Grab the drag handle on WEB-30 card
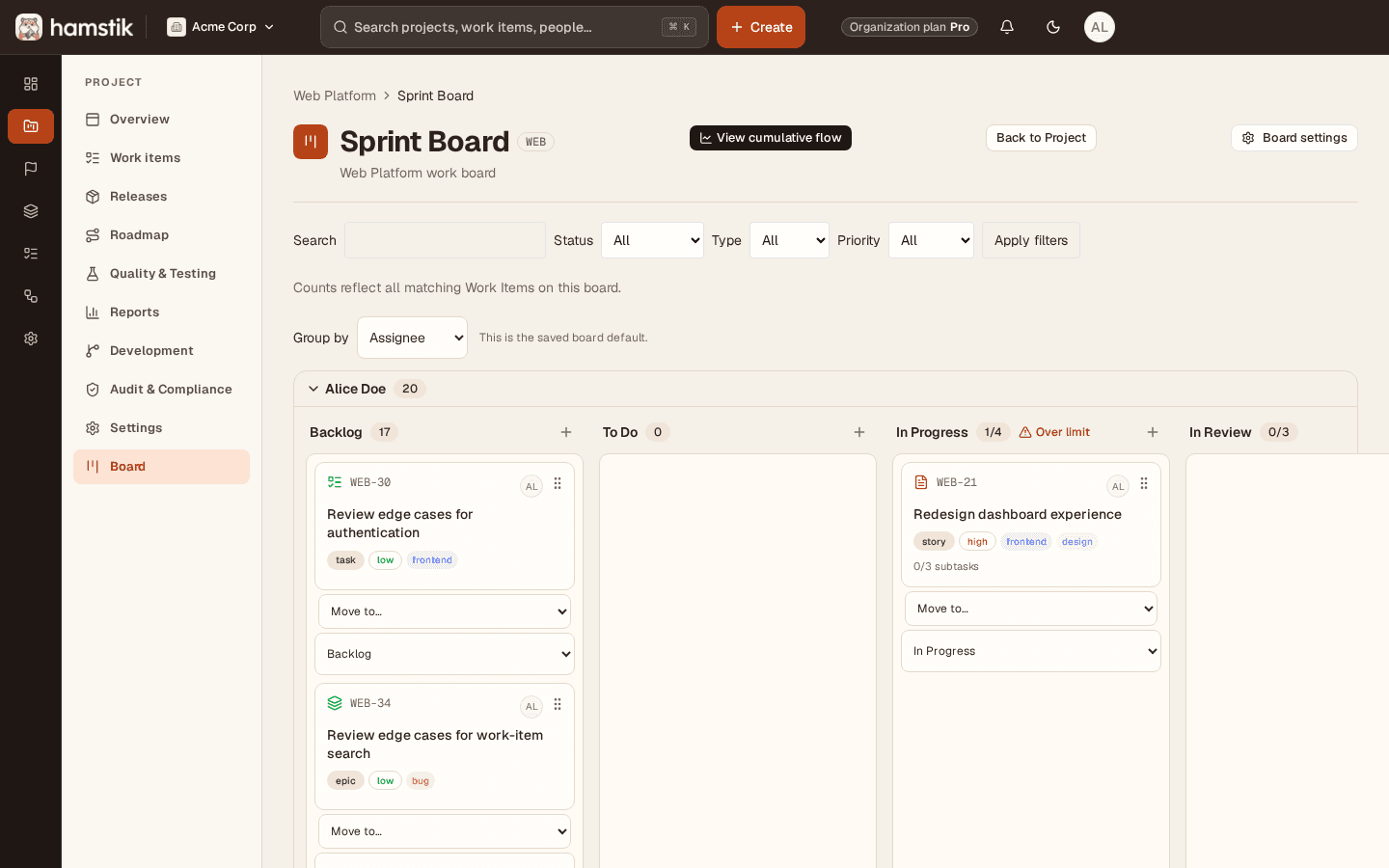The image size is (1389, 868). tap(558, 483)
